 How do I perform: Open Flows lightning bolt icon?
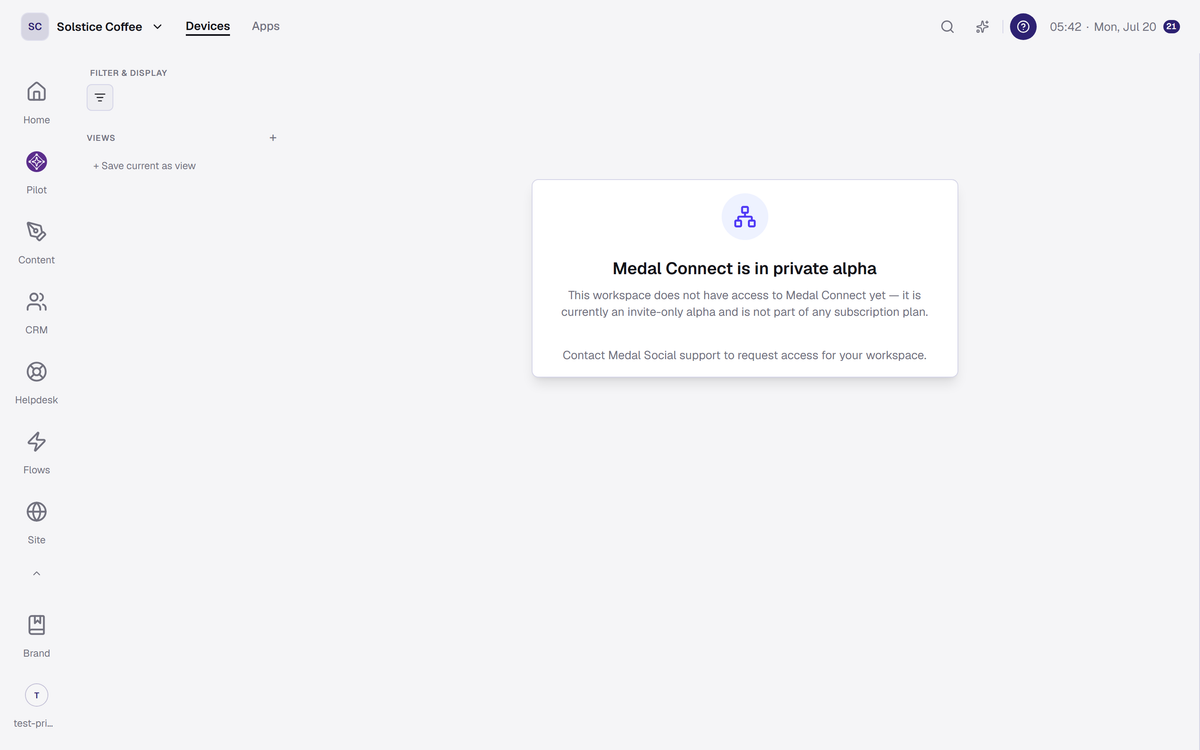point(36,442)
